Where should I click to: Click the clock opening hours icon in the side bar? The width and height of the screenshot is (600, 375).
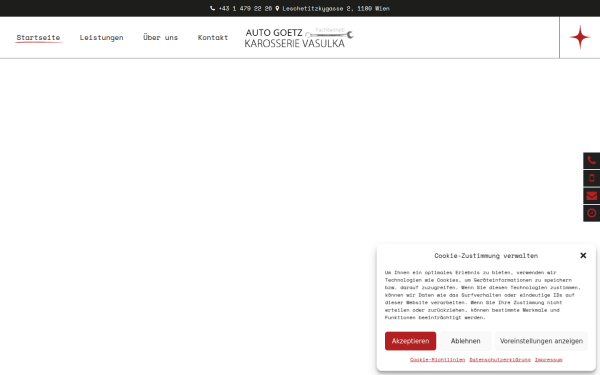(592, 213)
